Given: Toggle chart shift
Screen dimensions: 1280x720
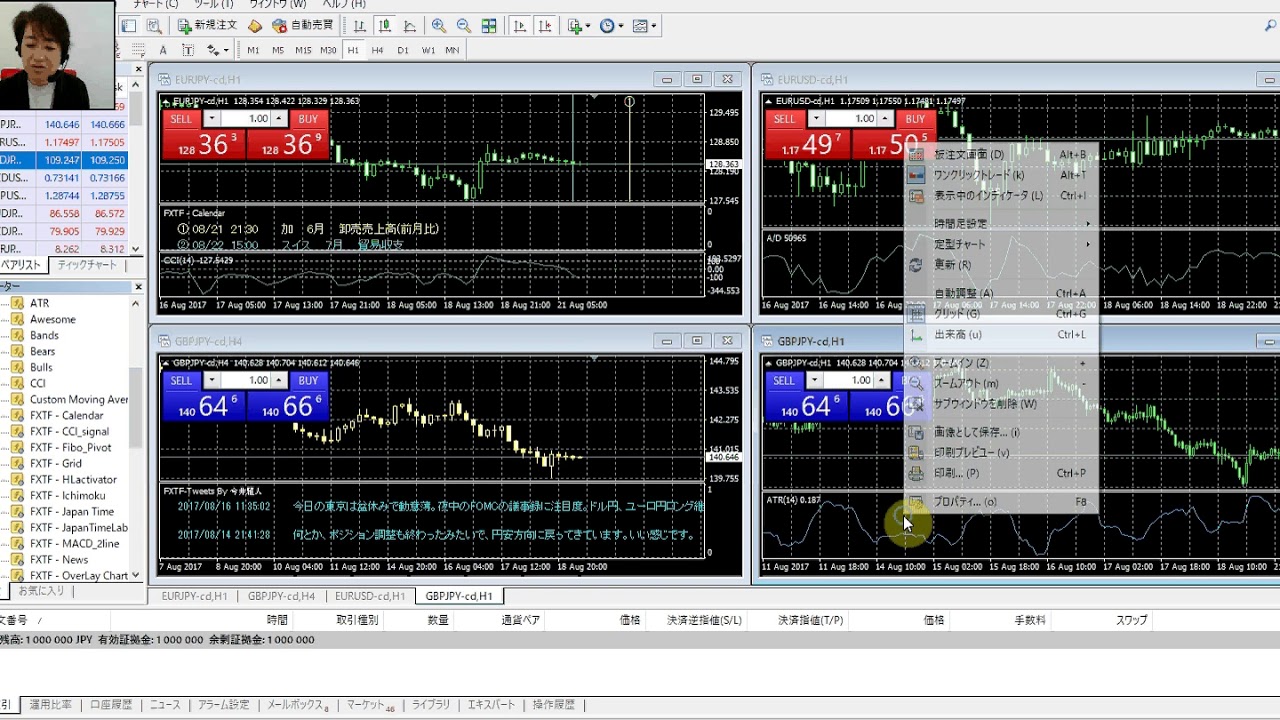Looking at the screenshot, I should coord(544,26).
